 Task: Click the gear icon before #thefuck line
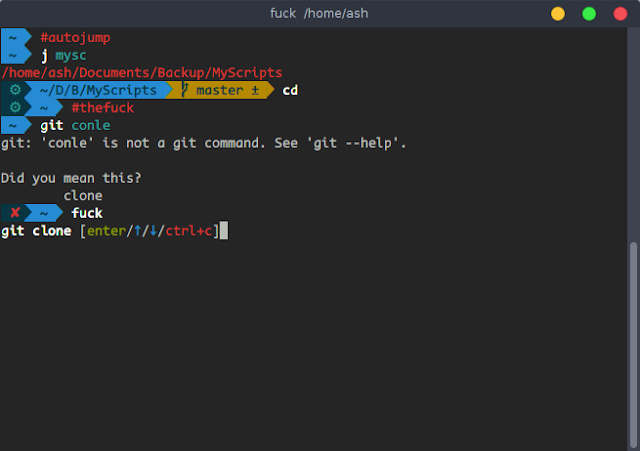coord(15,107)
